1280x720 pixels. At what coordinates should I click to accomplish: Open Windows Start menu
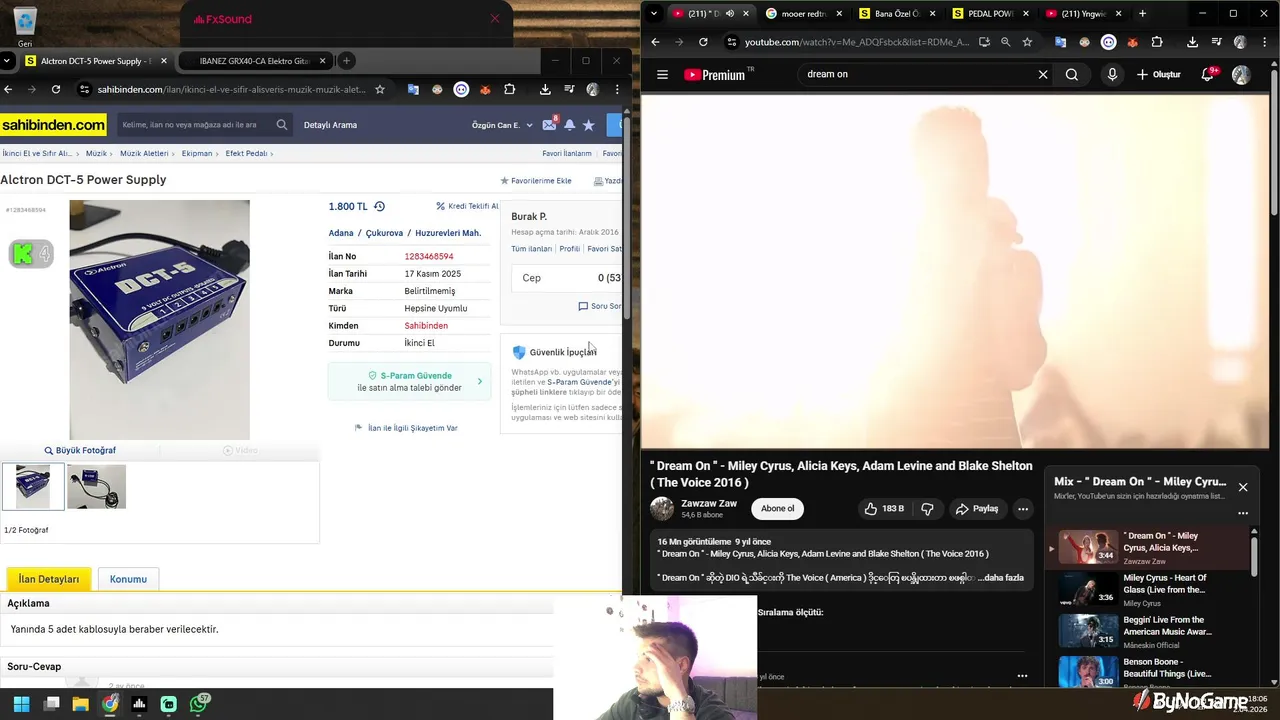[21, 704]
